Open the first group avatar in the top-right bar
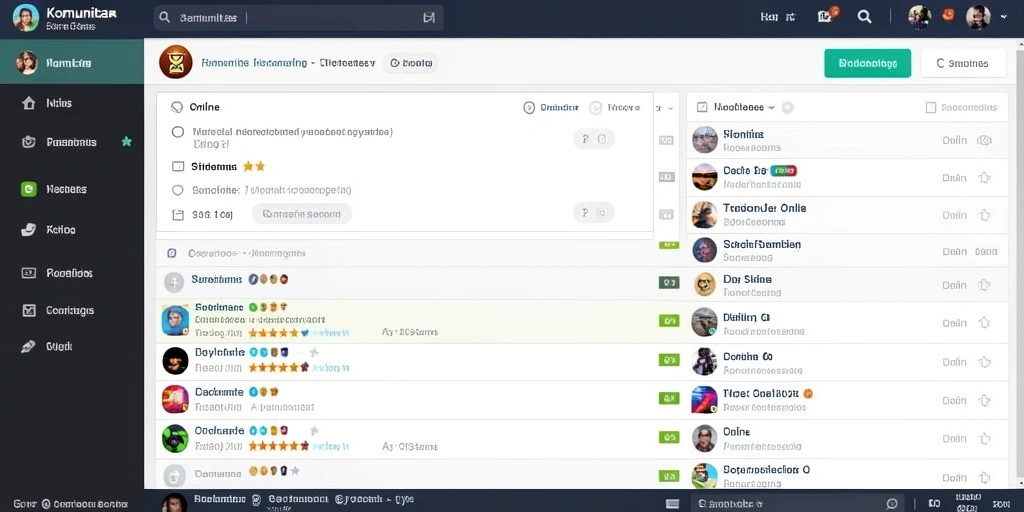 click(x=920, y=17)
